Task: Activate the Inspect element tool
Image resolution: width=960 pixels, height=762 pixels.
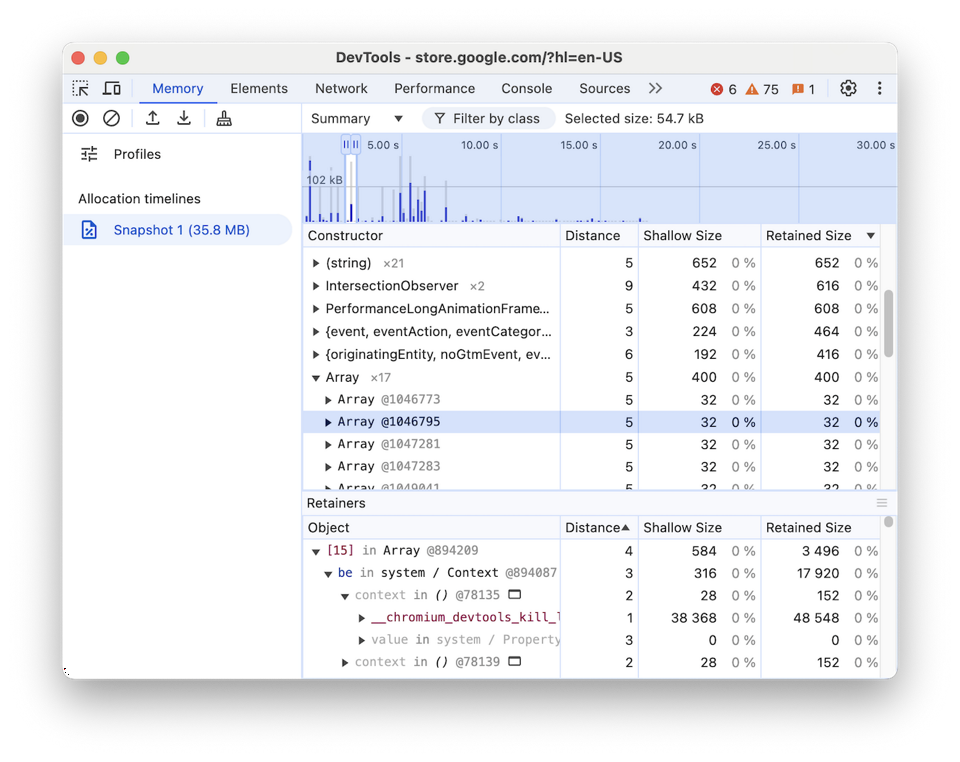Action: point(80,88)
